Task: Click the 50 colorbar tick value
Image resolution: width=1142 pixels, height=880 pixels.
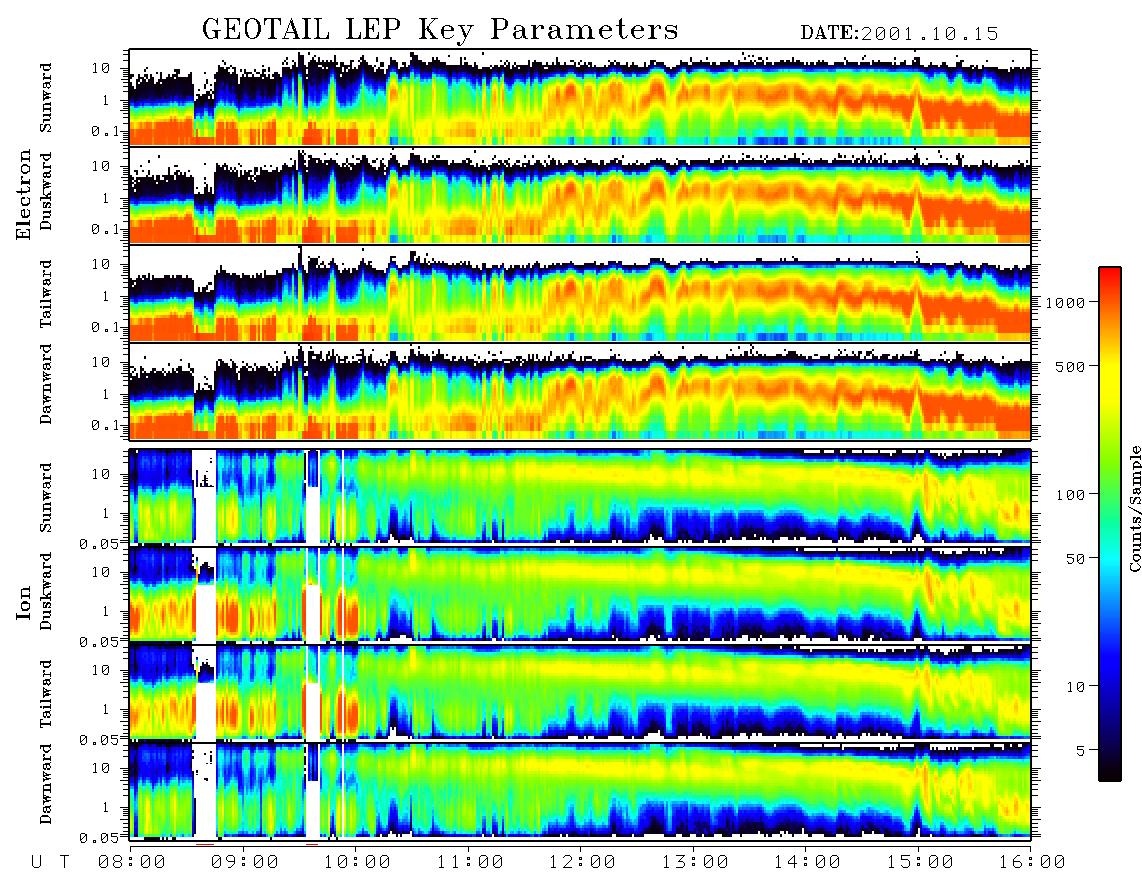Action: [1075, 559]
